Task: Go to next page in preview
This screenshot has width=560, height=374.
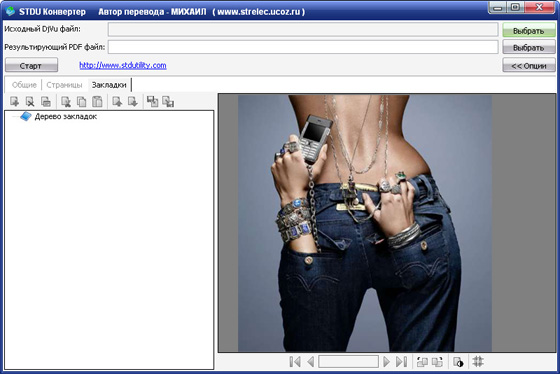Action: [386, 361]
